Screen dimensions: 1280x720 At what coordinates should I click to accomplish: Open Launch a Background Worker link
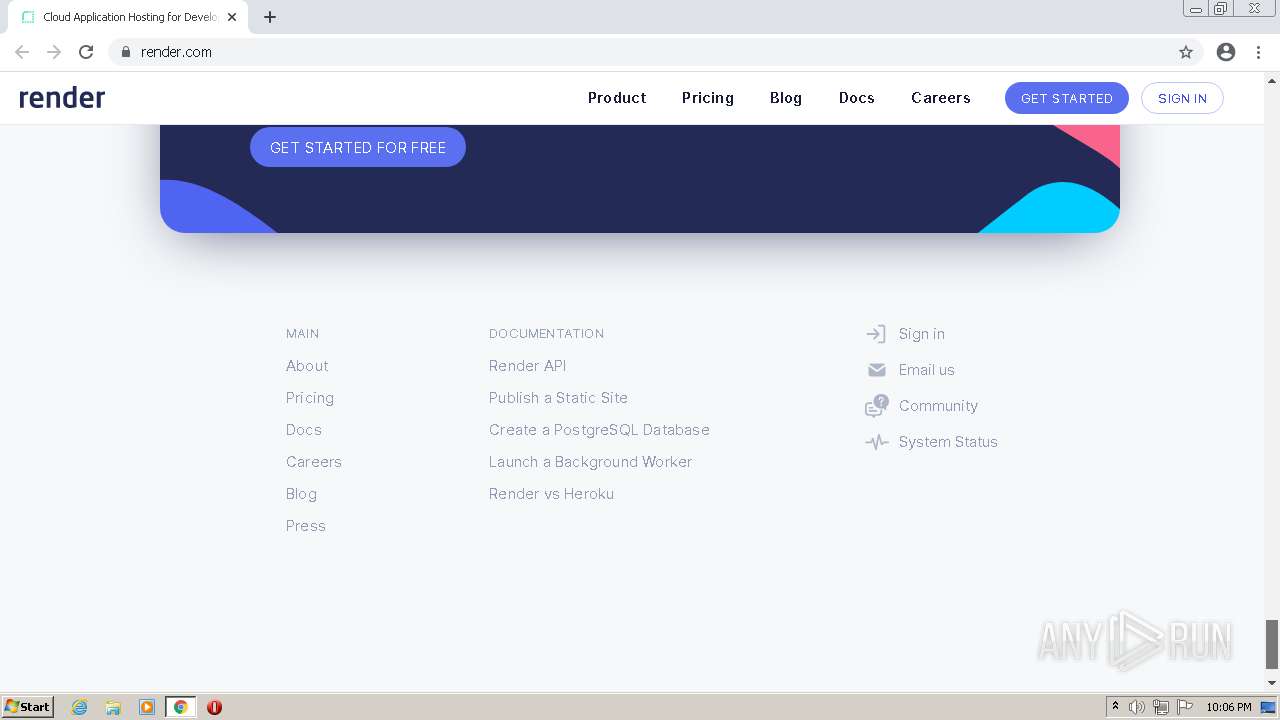(591, 462)
